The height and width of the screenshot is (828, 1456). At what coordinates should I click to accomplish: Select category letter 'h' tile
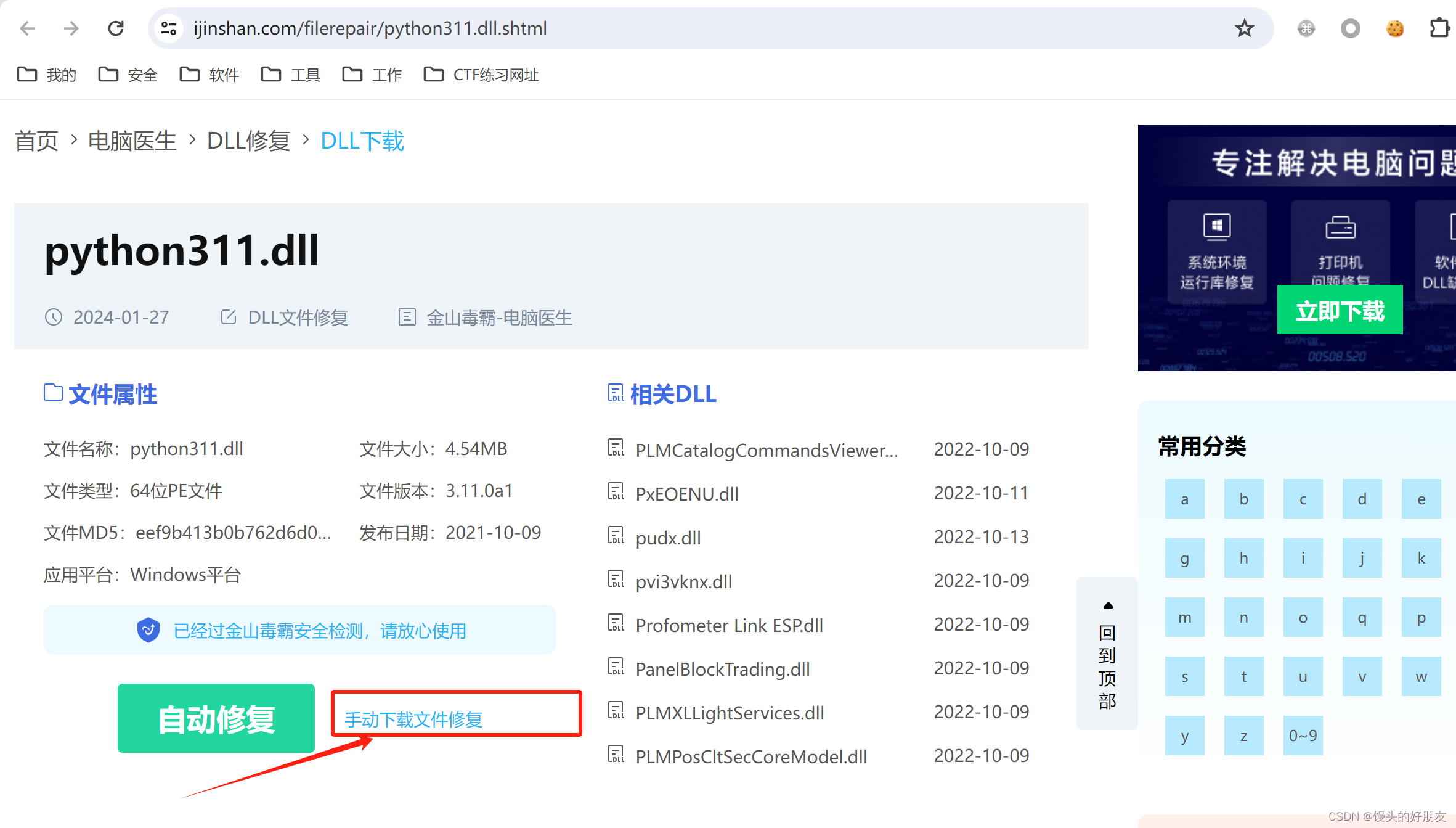(x=1243, y=558)
